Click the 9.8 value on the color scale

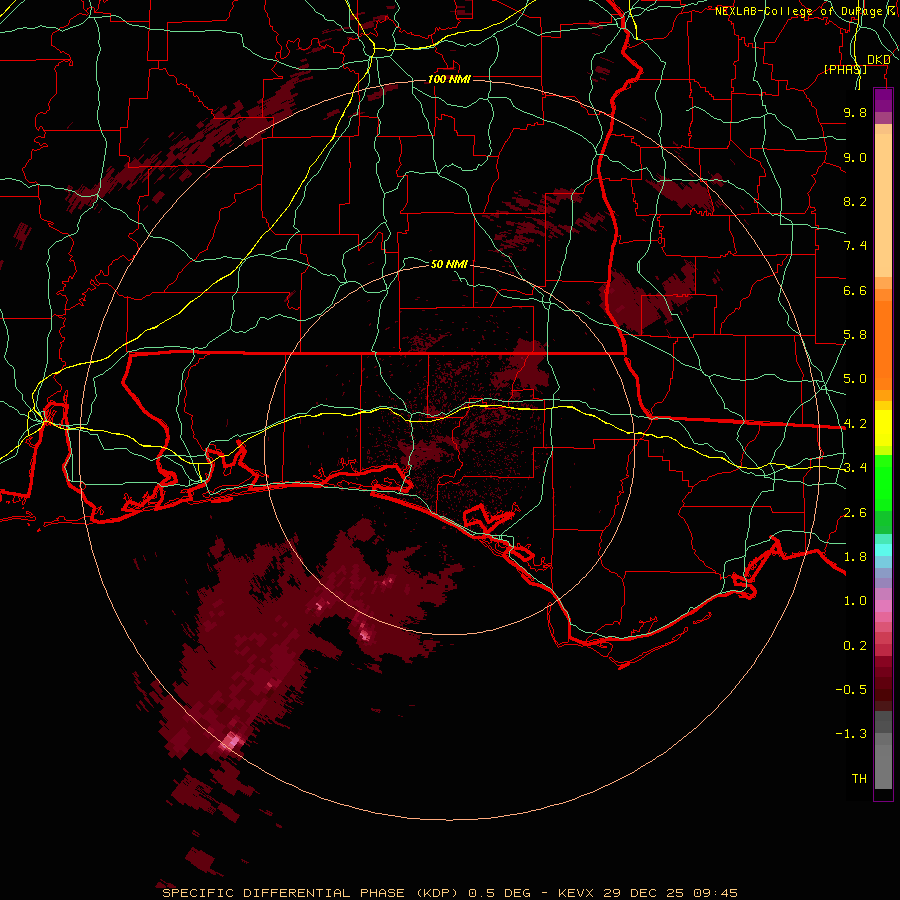(855, 112)
